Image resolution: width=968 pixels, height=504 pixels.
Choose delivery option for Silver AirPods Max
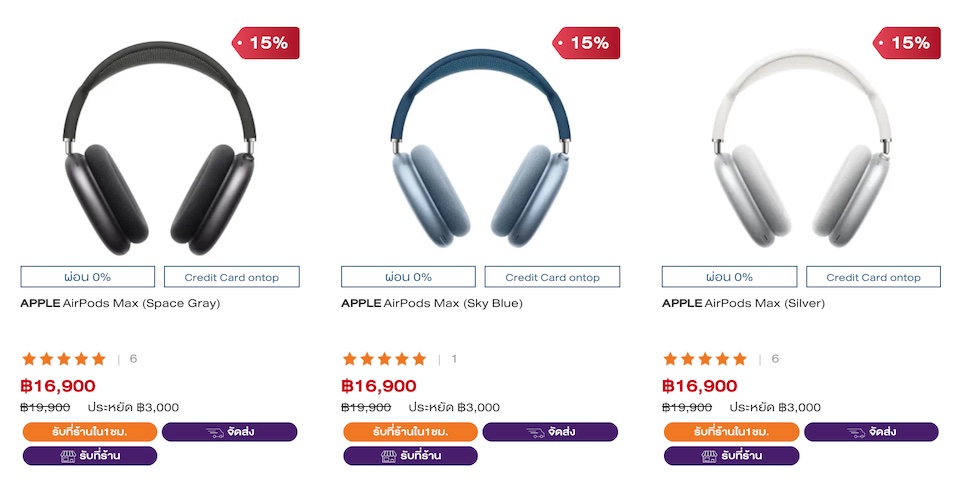(x=871, y=432)
